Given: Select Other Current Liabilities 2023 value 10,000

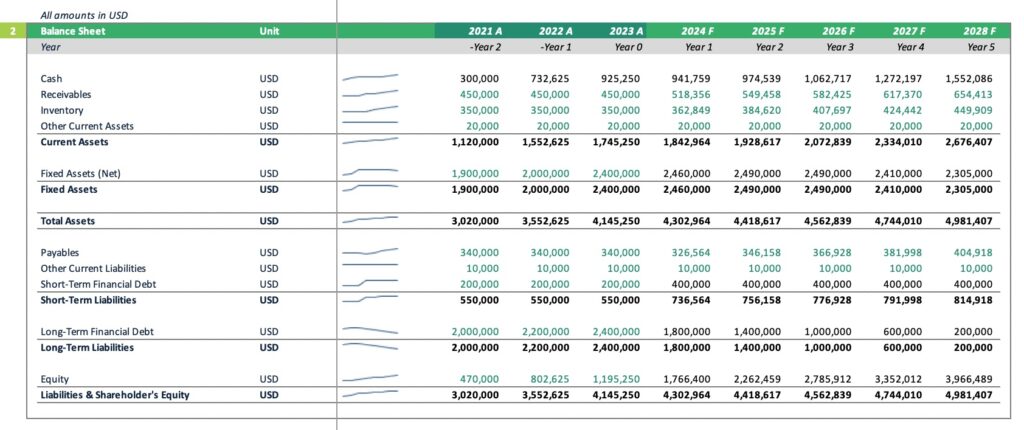Looking at the screenshot, I should pyautogui.click(x=624, y=268).
